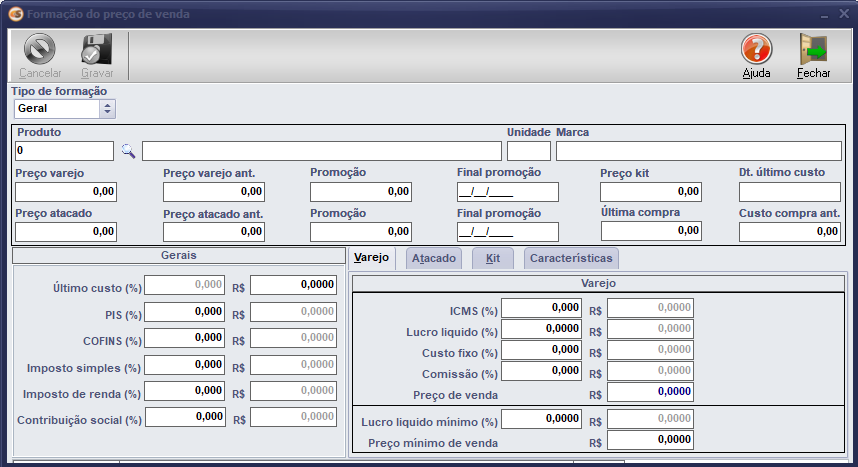This screenshot has width=858, height=467.
Task: Click the Produto code input field
Action: click(x=65, y=151)
